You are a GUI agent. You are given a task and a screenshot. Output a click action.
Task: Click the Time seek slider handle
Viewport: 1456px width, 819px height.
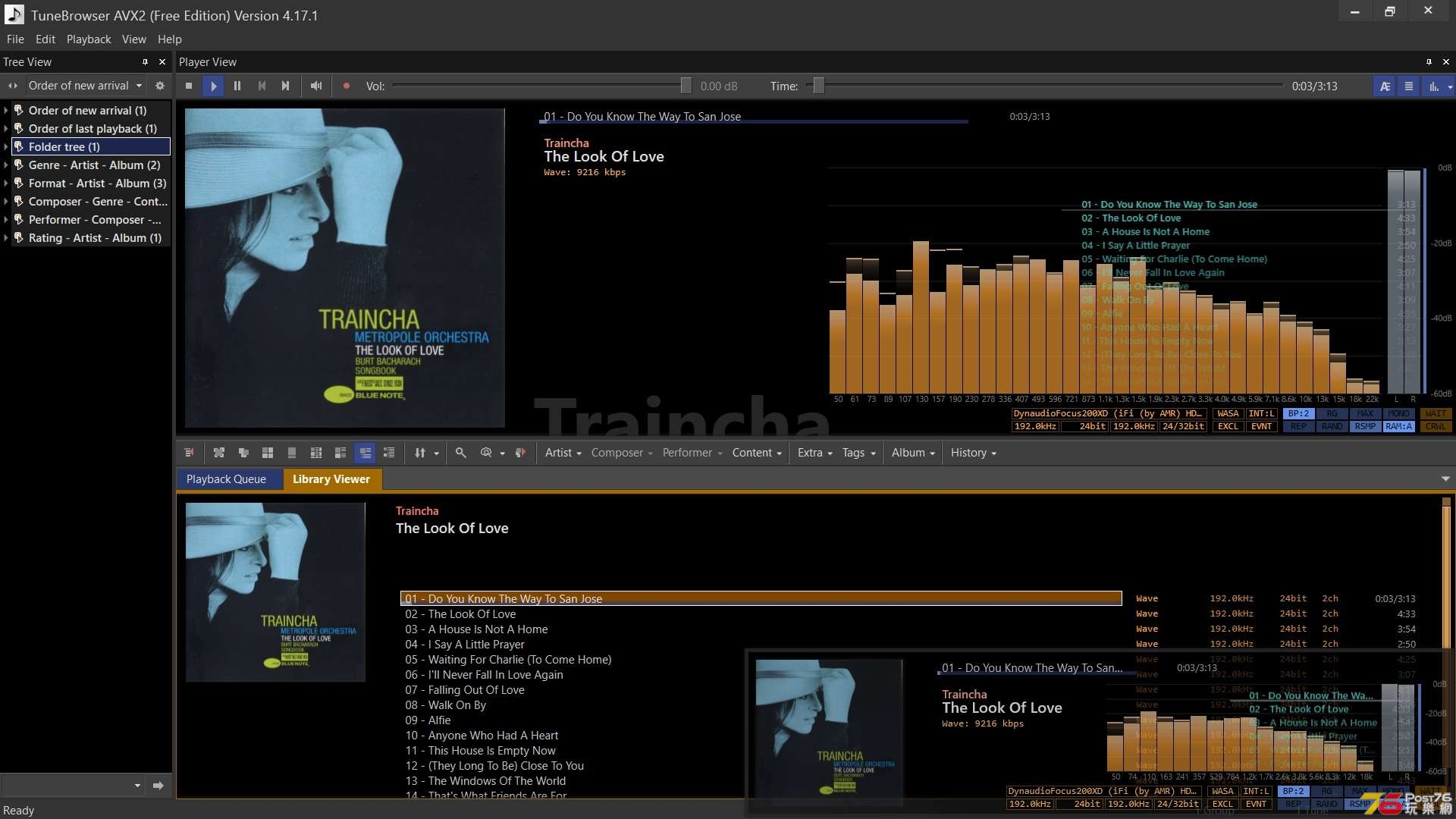819,86
